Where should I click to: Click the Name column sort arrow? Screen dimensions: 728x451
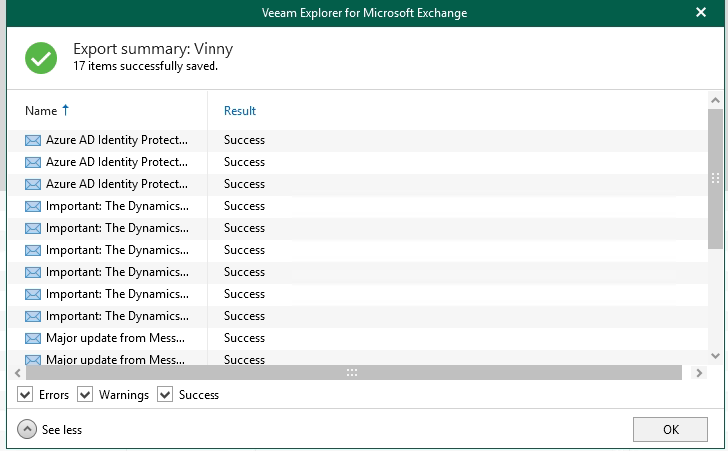pos(65,110)
